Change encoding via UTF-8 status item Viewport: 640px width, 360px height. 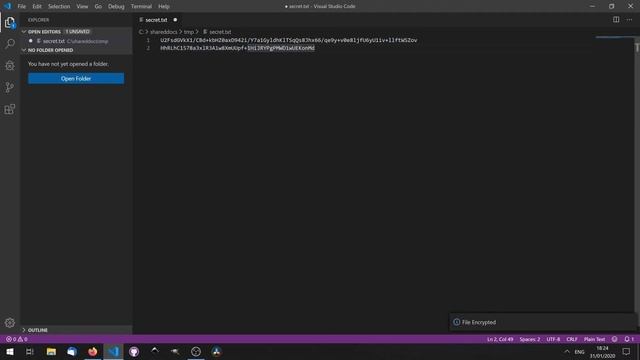point(553,339)
